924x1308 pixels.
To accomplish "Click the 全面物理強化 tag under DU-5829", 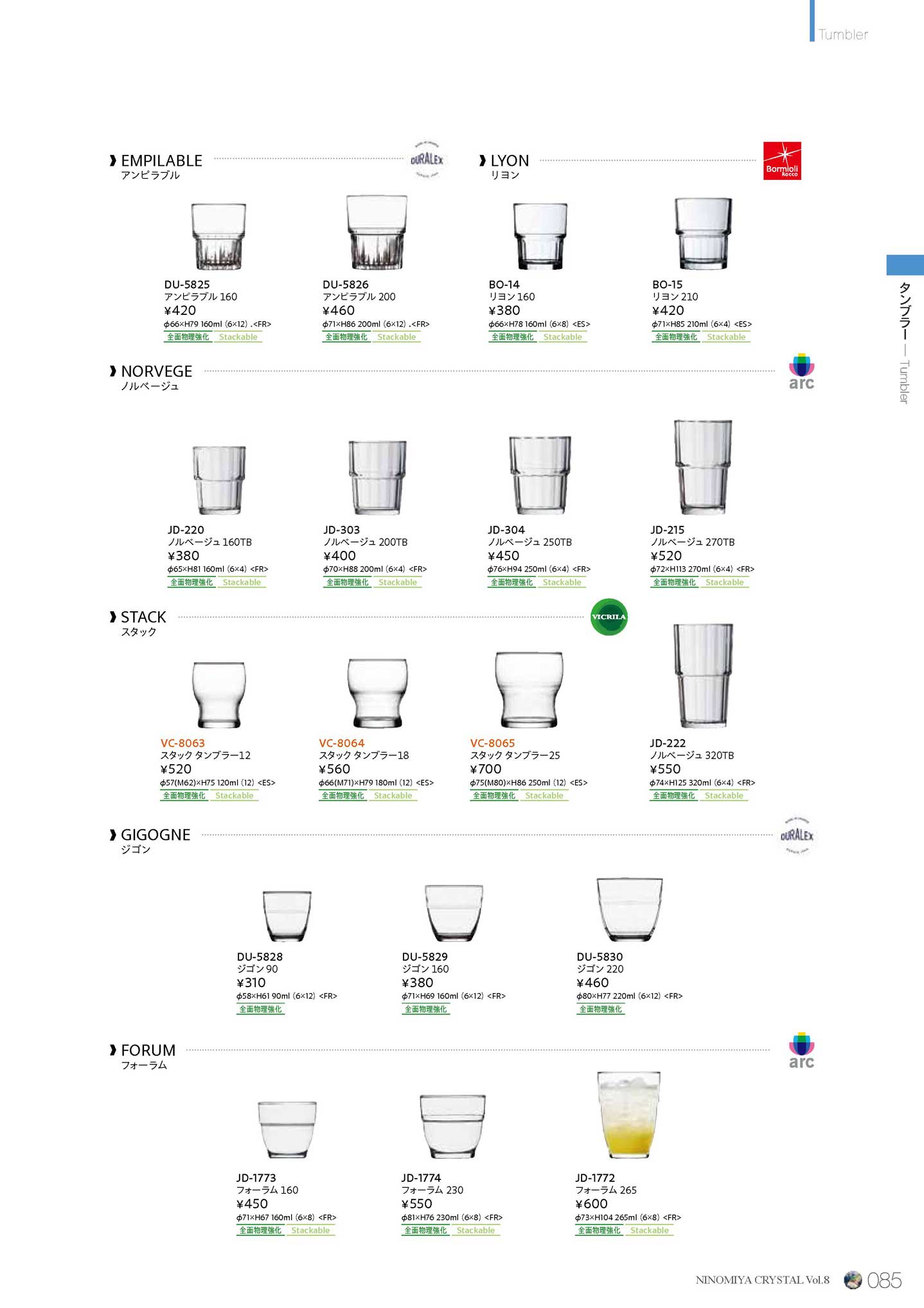I will pyautogui.click(x=425, y=1009).
